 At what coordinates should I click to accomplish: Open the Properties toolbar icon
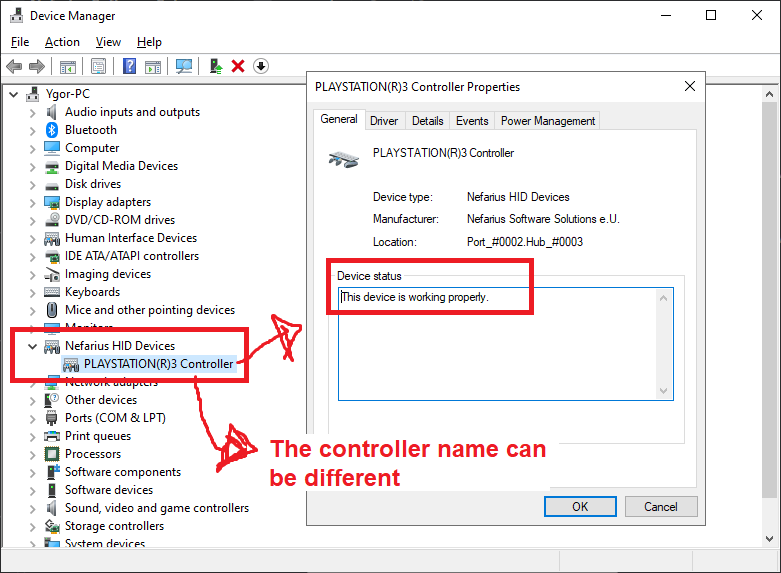pos(99,66)
